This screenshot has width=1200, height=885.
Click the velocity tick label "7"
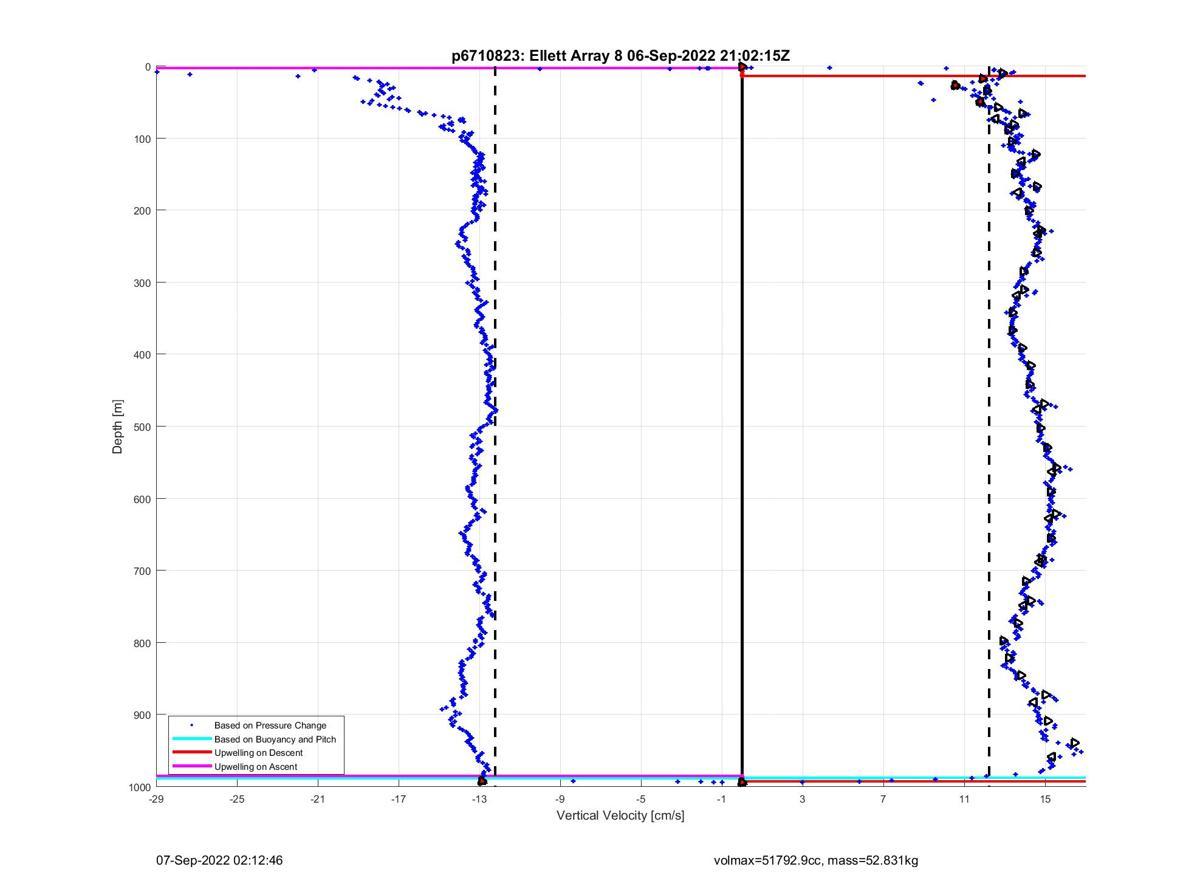884,799
